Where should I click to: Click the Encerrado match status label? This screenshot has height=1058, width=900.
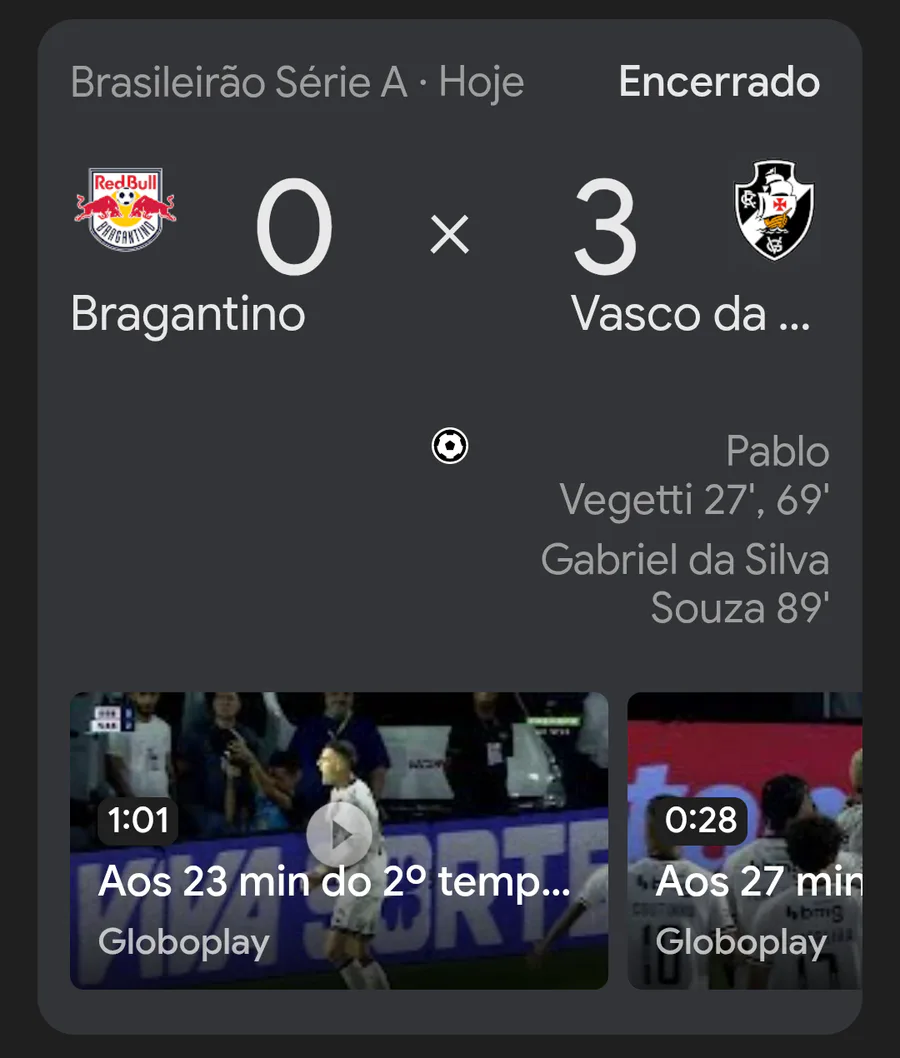(x=719, y=83)
